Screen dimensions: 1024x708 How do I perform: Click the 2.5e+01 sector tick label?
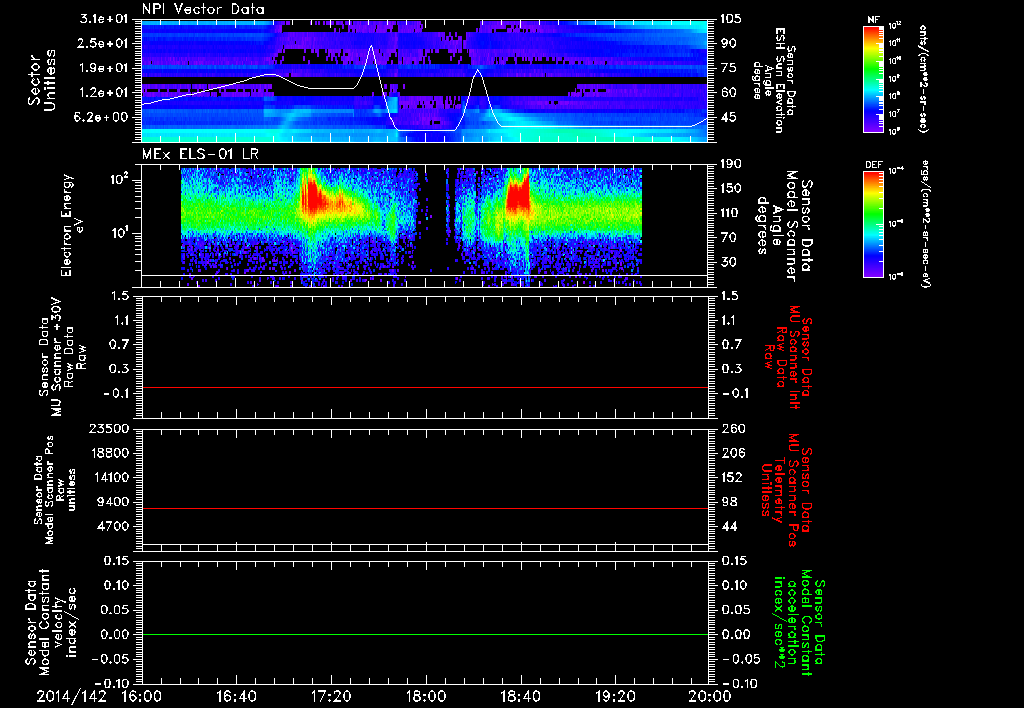pyautogui.click(x=105, y=44)
